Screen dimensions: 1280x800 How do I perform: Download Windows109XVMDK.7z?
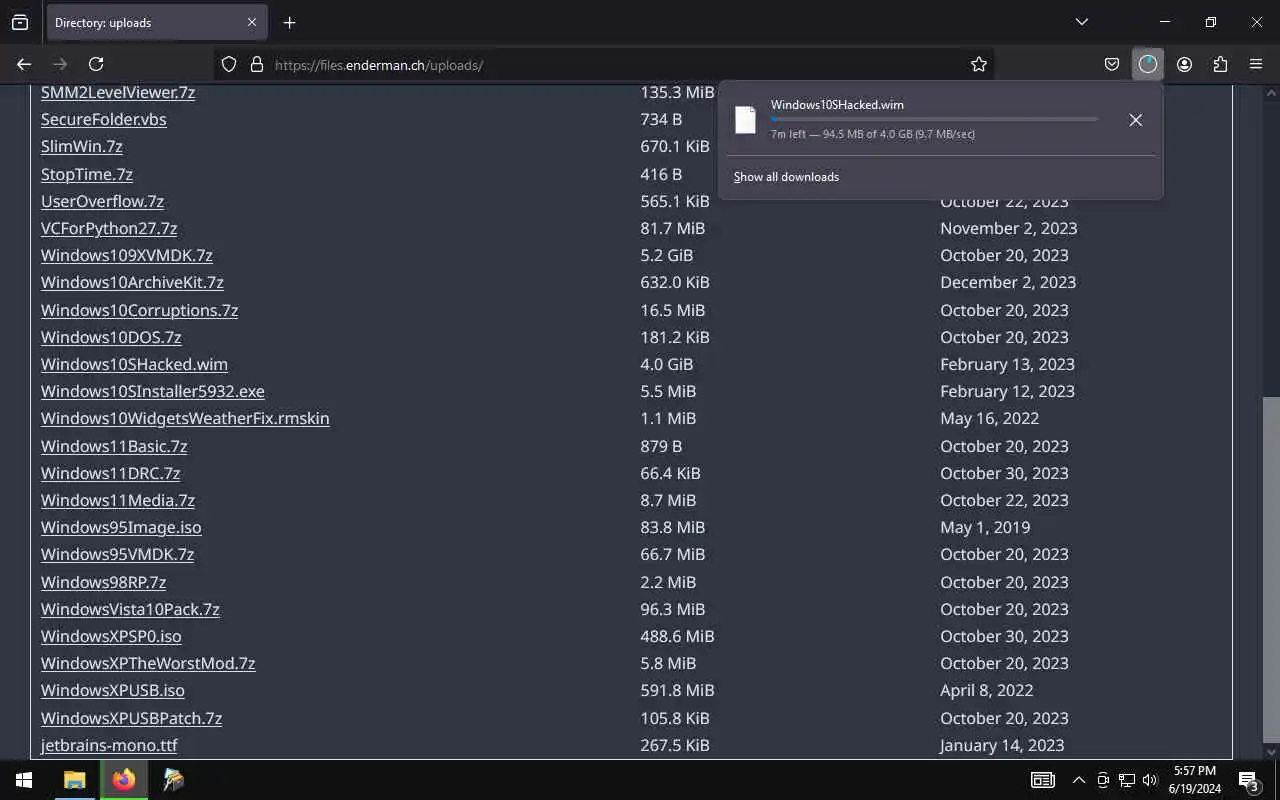(x=127, y=255)
